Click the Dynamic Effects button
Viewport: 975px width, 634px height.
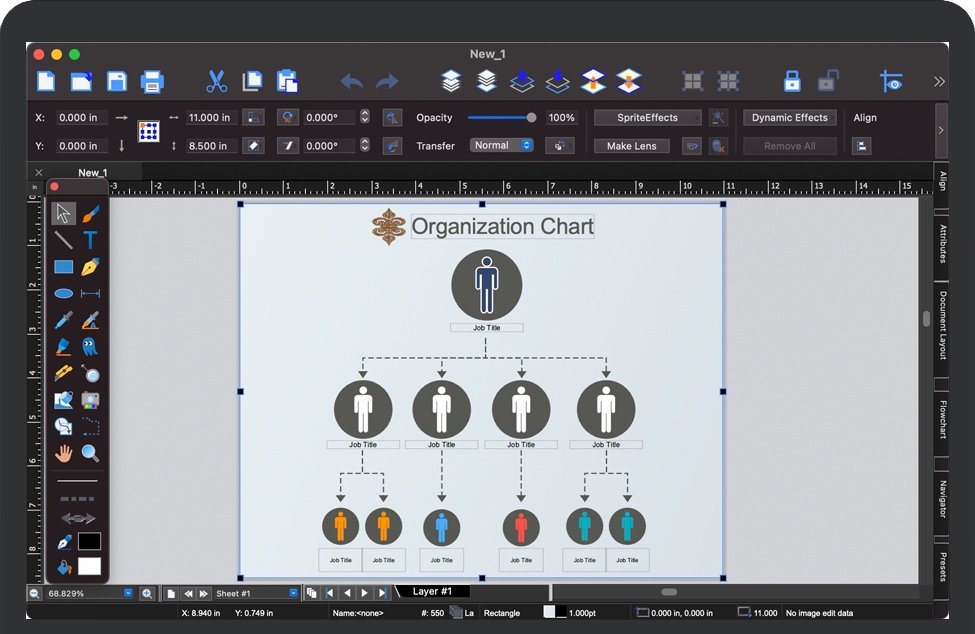789,118
